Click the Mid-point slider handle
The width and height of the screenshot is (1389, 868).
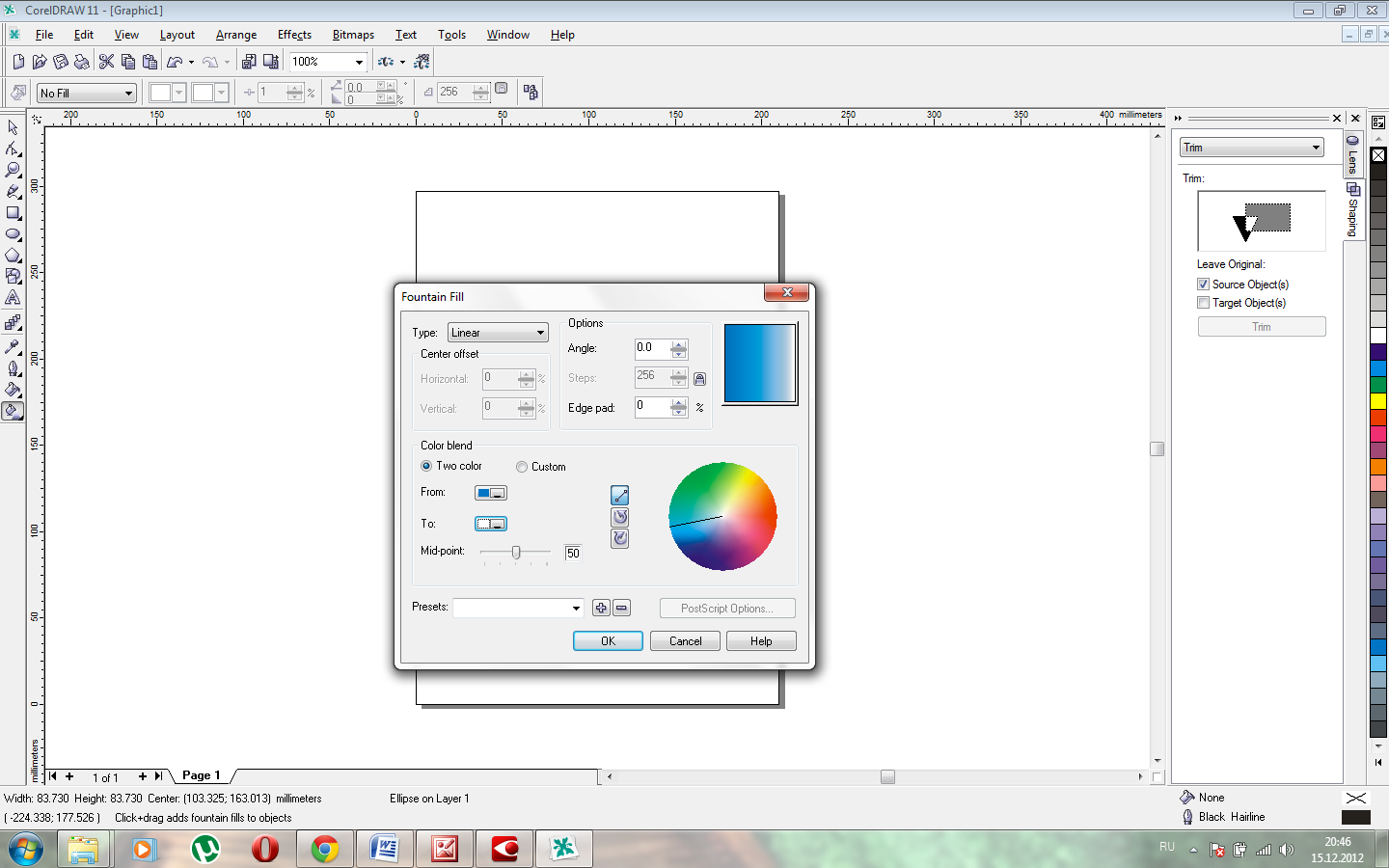click(516, 553)
